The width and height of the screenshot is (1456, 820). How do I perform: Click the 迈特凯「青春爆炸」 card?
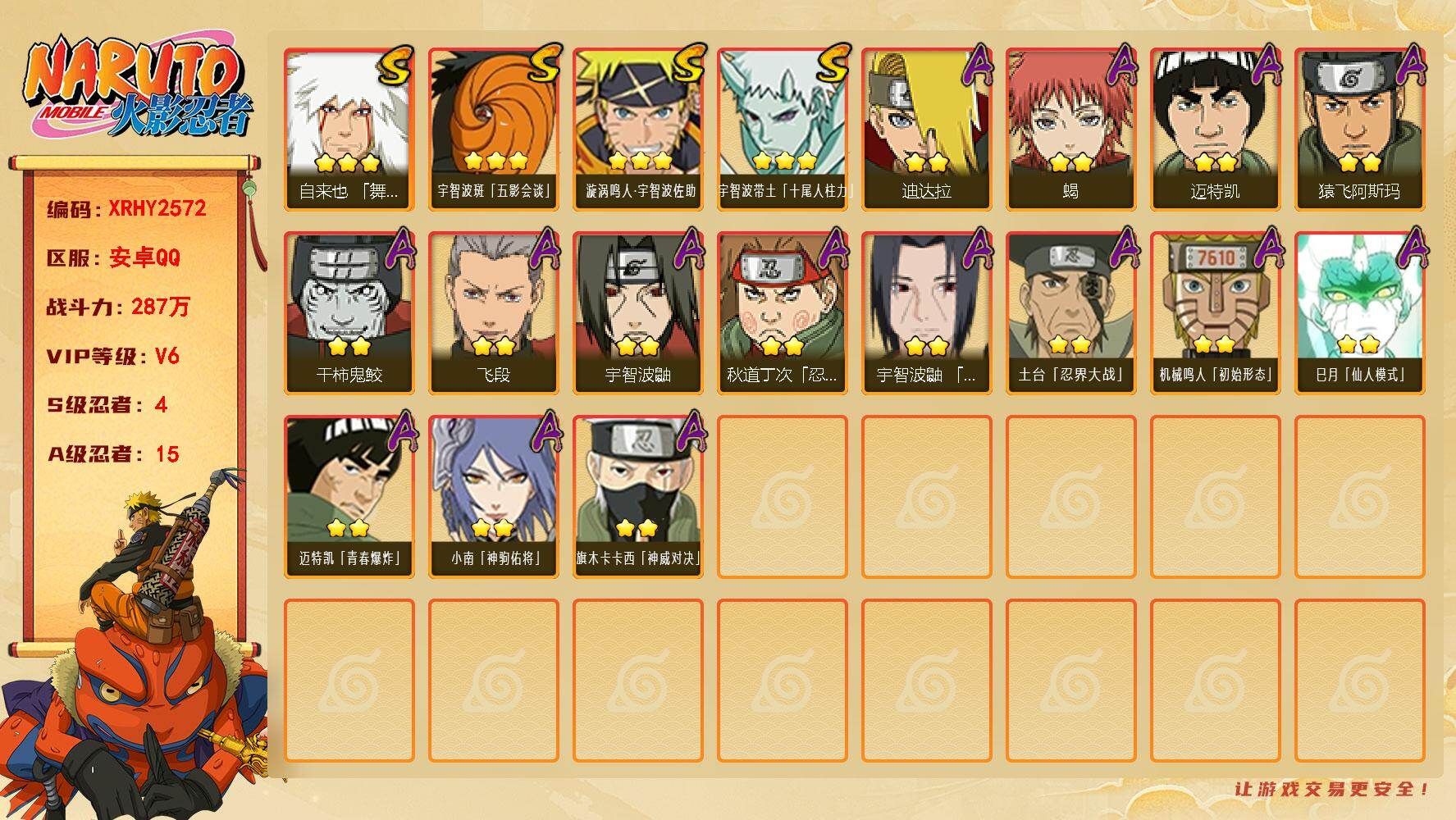click(349, 497)
